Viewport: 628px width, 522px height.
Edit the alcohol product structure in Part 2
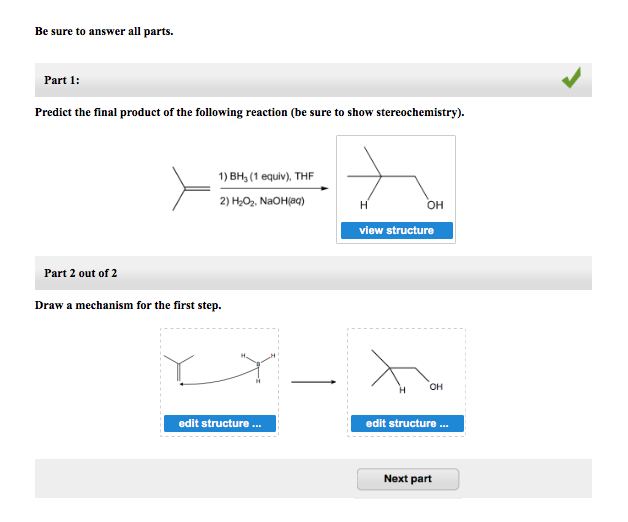pos(407,423)
